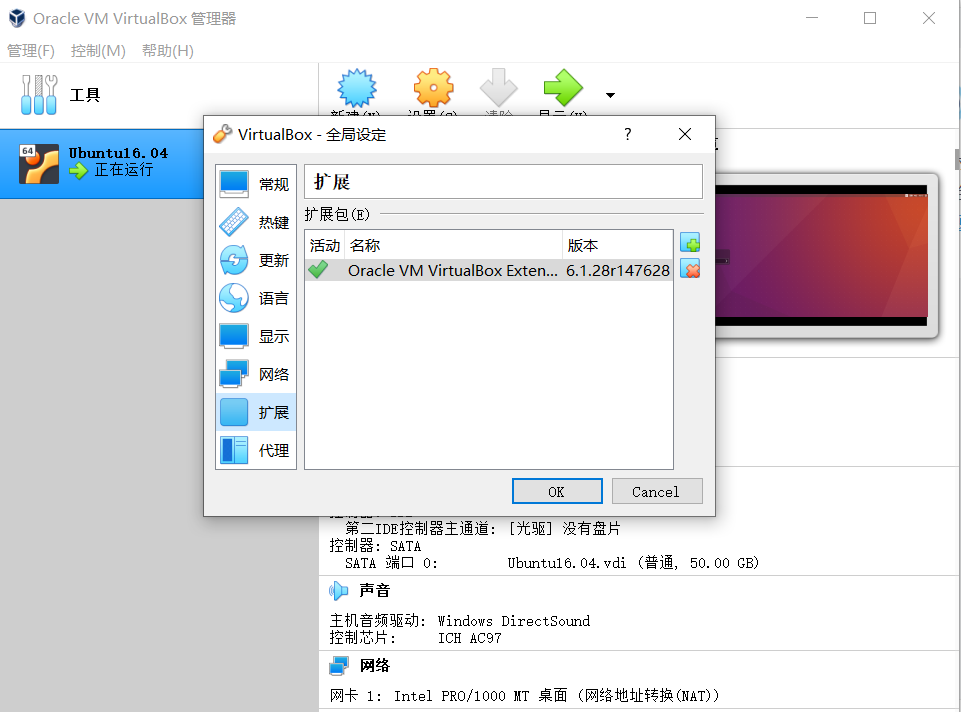Click the 声音 (Audio) speaker section icon
Image resolution: width=961 pixels, height=712 pixels.
pyautogui.click(x=338, y=591)
